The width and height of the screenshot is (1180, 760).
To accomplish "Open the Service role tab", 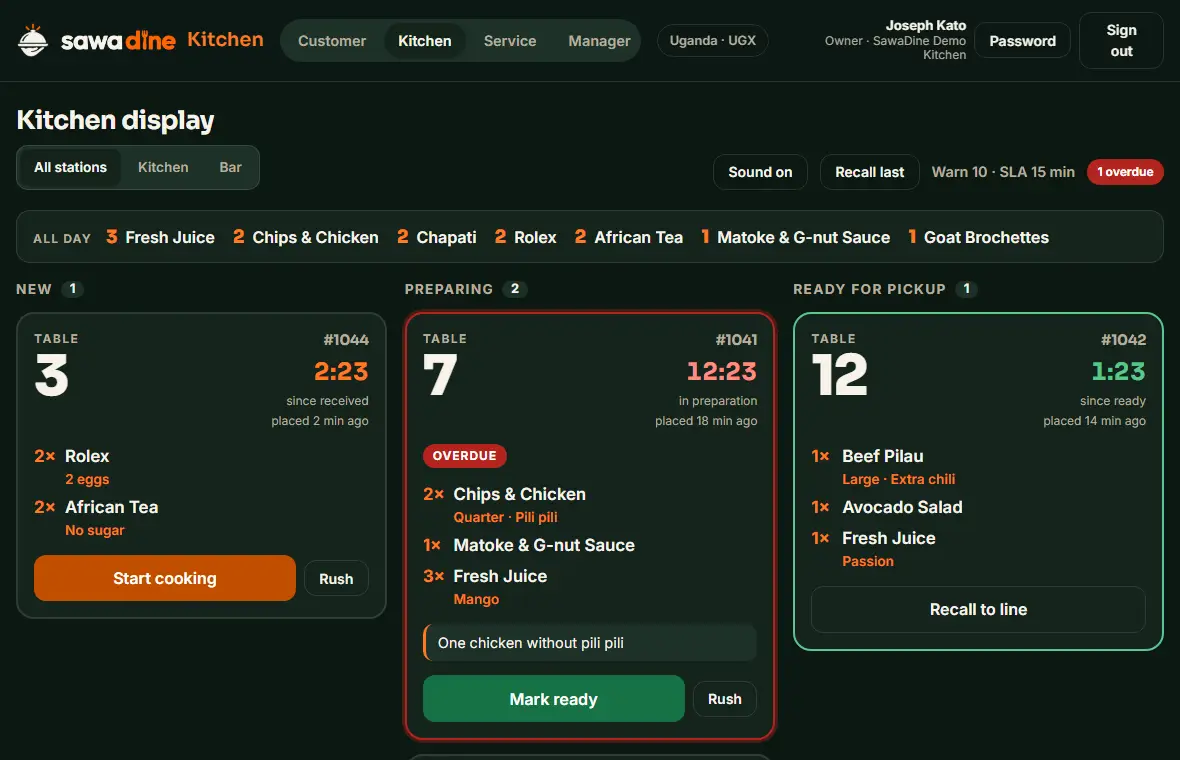I will pos(510,41).
